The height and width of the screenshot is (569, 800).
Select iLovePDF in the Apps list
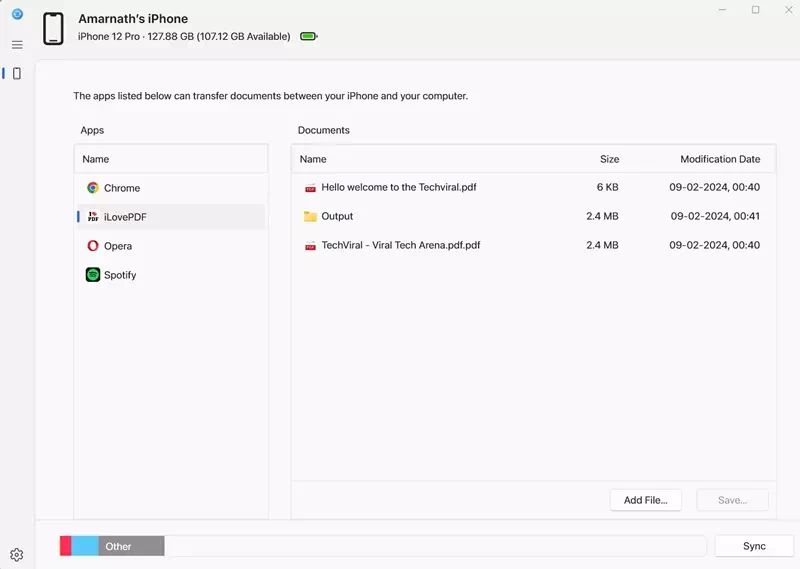coord(171,217)
